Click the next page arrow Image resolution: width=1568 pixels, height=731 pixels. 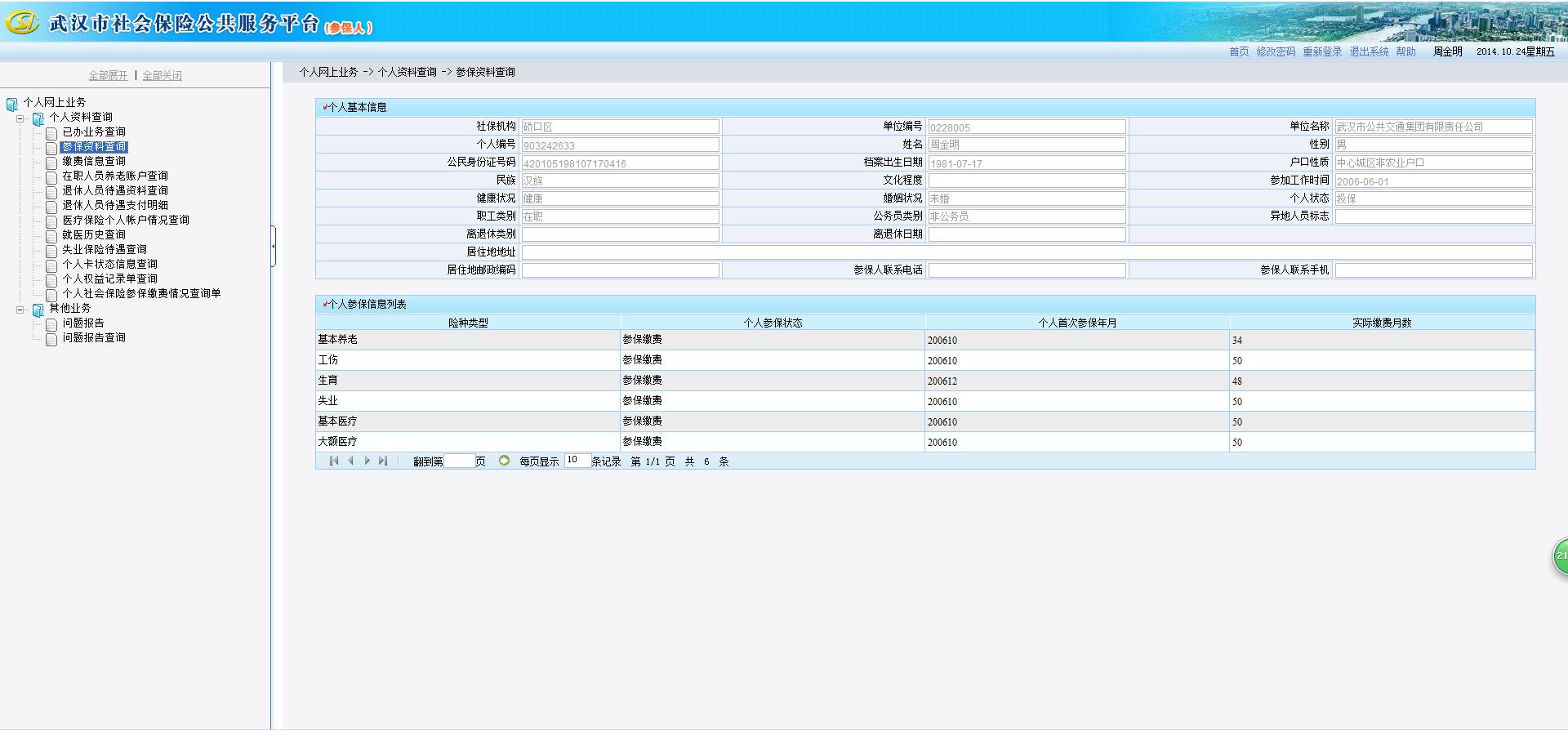tap(367, 461)
